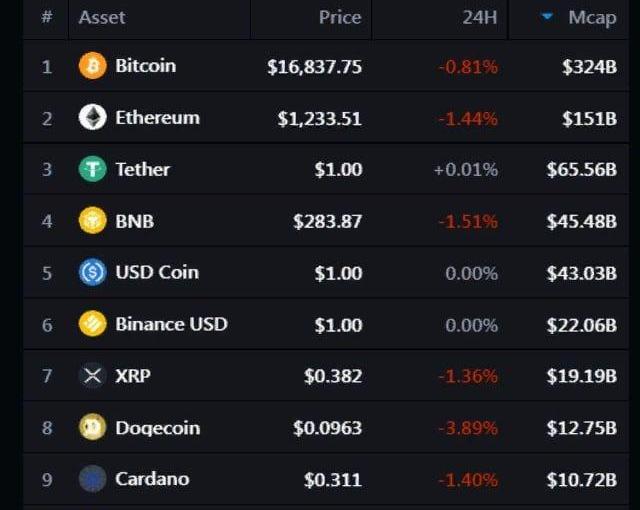Select the green Tether icon
Viewport: 640px width, 510px height.
(93, 169)
